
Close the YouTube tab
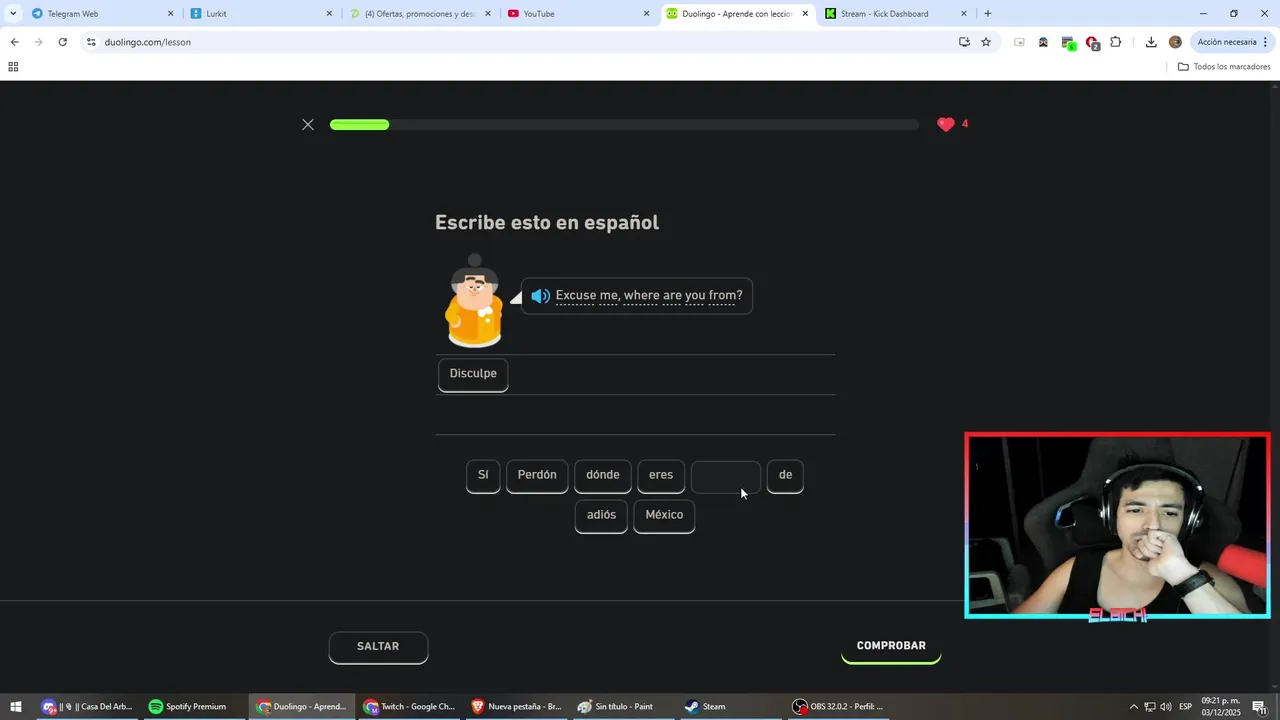coord(646,14)
